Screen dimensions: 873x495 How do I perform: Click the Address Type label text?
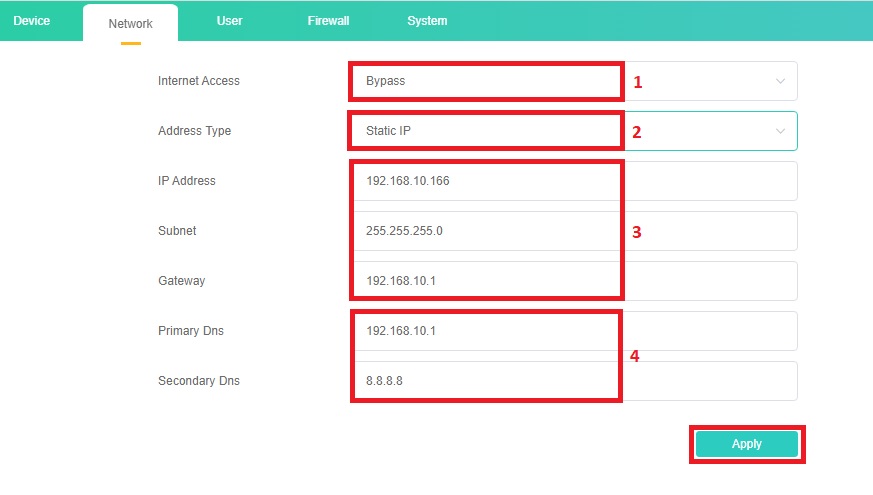194,131
